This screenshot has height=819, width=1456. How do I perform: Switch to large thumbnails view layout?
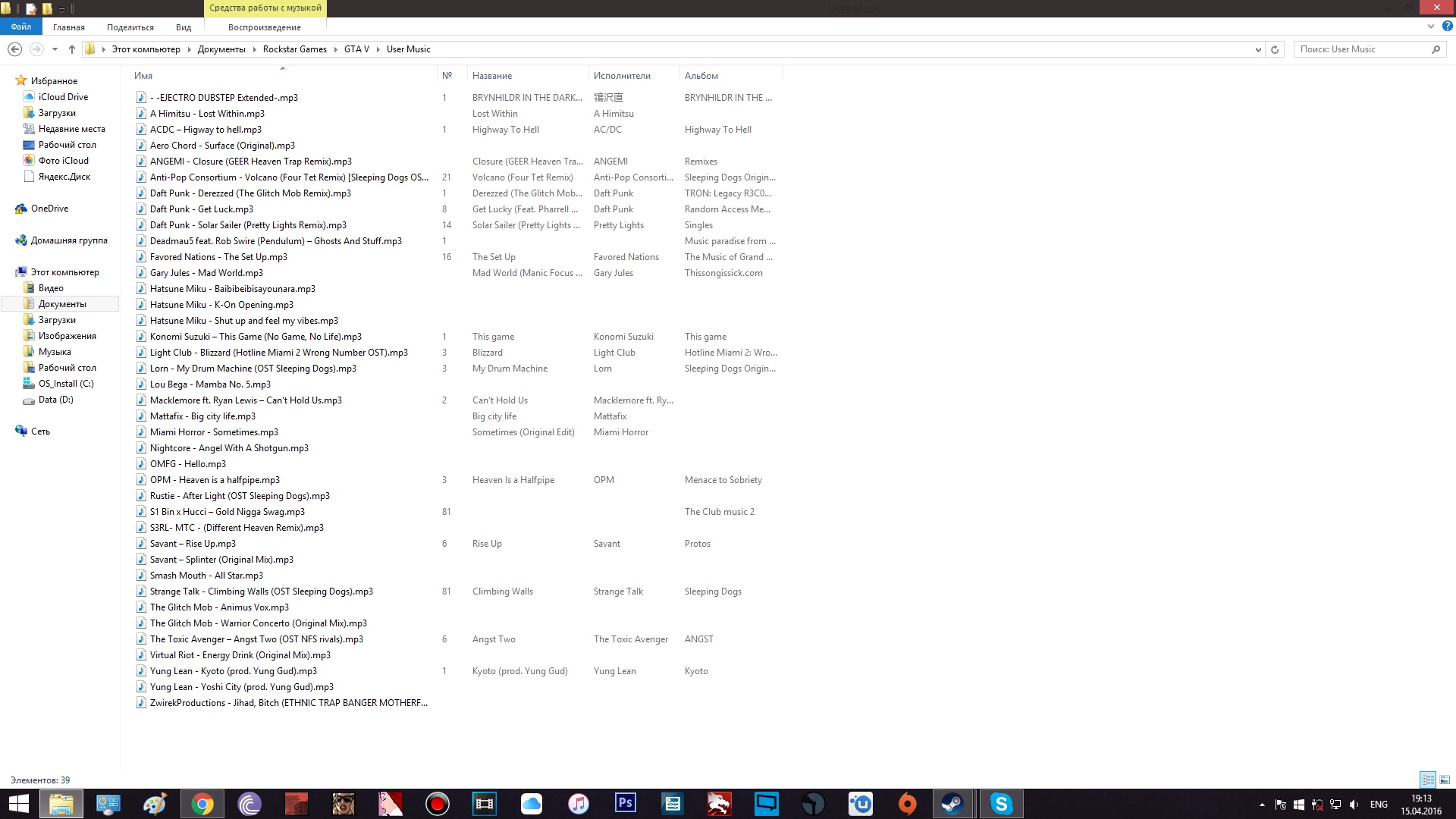[1445, 780]
